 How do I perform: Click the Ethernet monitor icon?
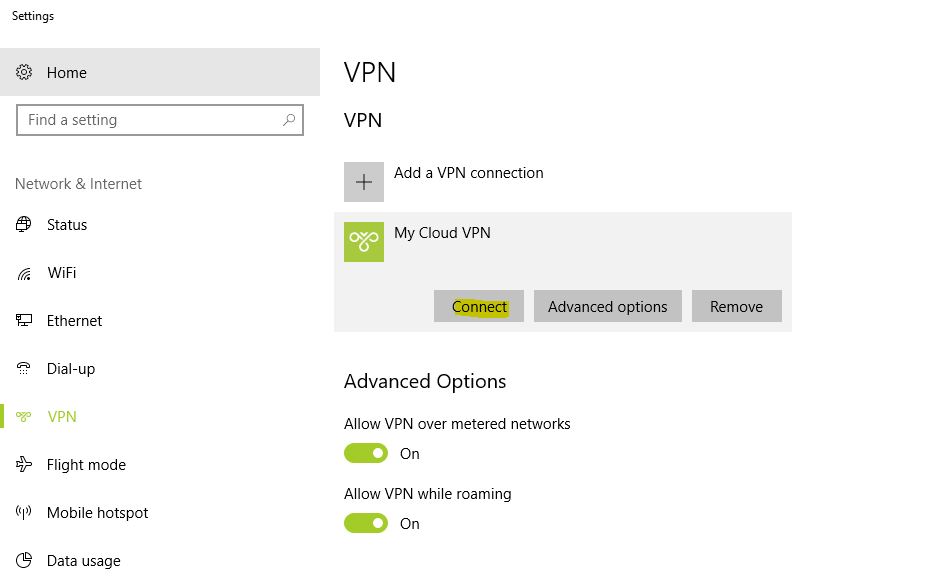tap(23, 320)
